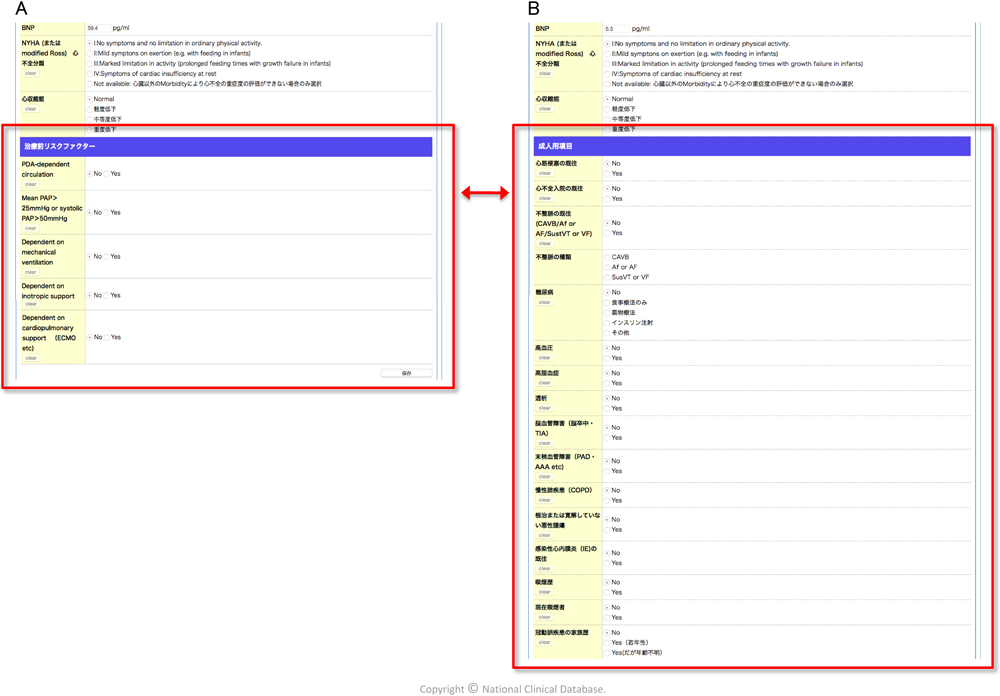Click the BNP value field in panel B

click(x=616, y=29)
